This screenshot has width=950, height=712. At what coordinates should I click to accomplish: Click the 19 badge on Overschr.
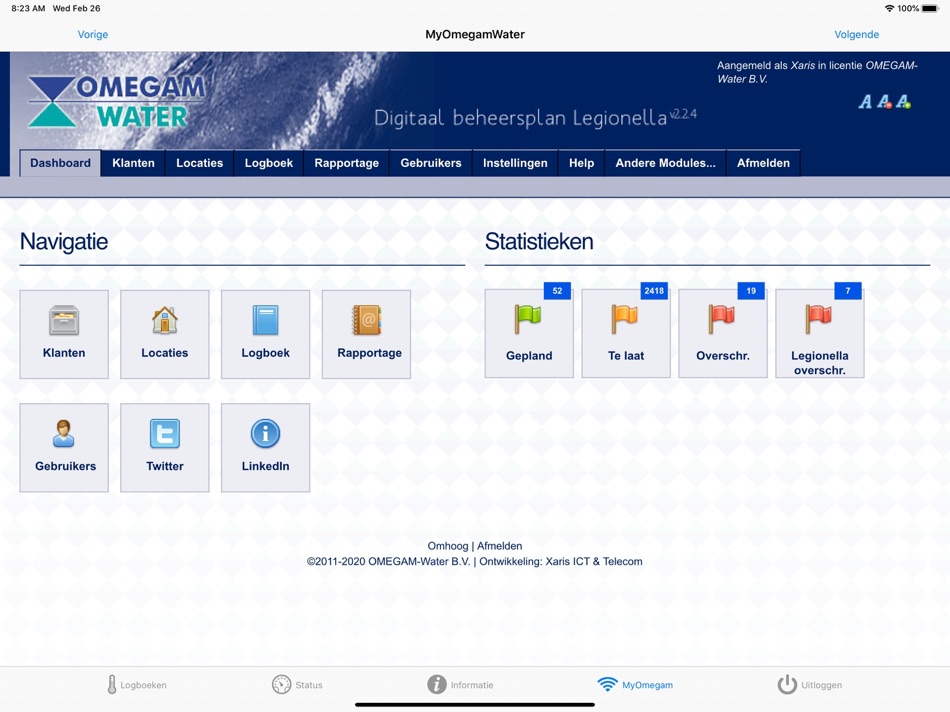[x=751, y=291]
